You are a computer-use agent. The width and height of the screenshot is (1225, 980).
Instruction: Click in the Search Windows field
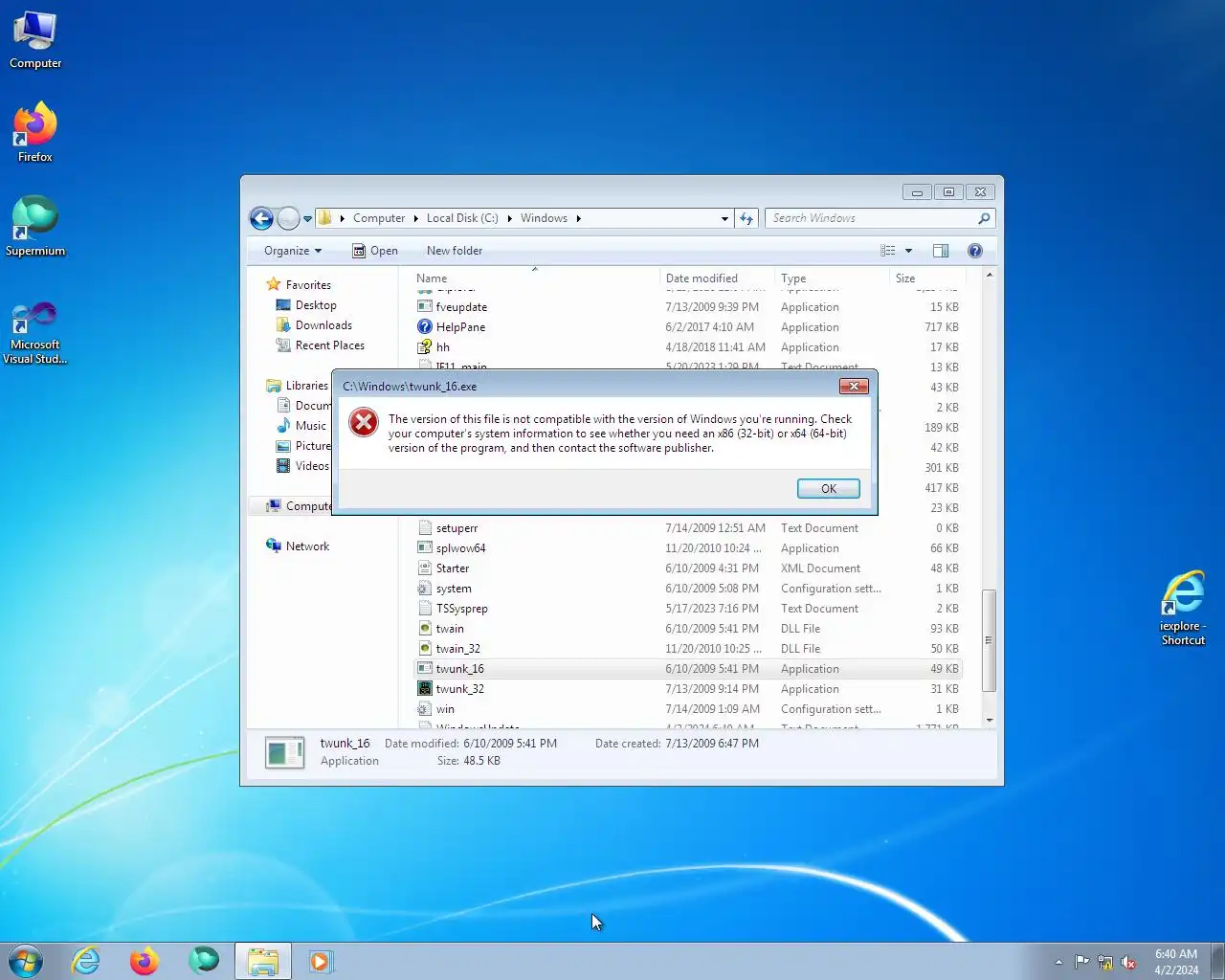[x=871, y=218]
